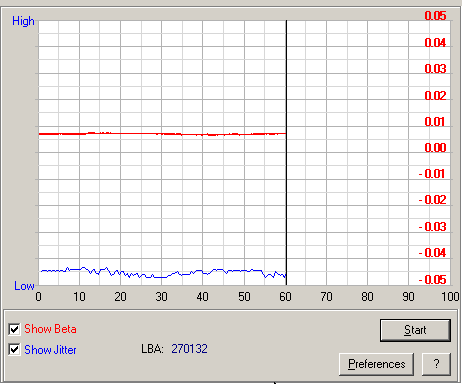The width and height of the screenshot is (462, 384).
Task: Toggle the Show Jitter checkbox
Action: [14, 350]
